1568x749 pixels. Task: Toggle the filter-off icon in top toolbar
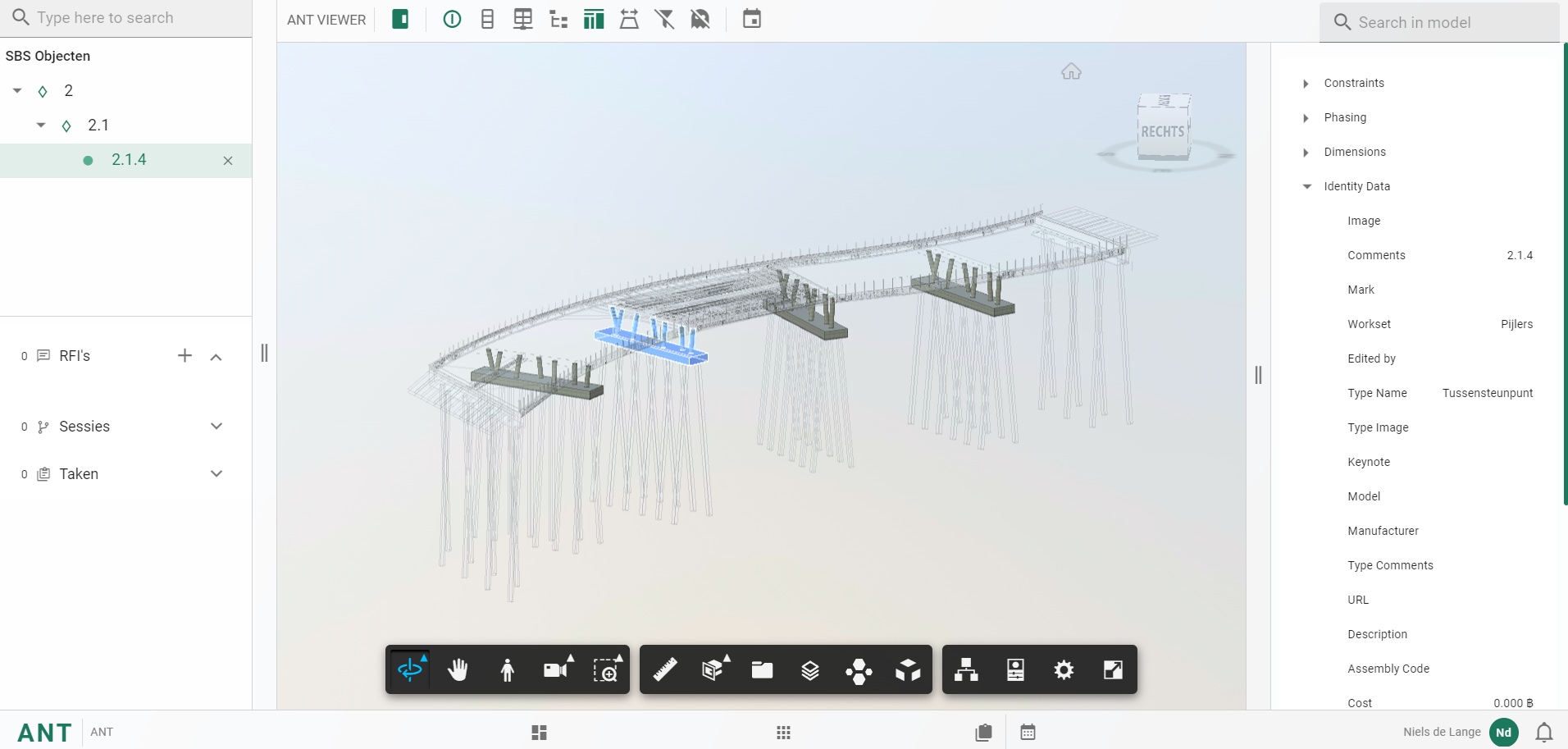coord(664,20)
